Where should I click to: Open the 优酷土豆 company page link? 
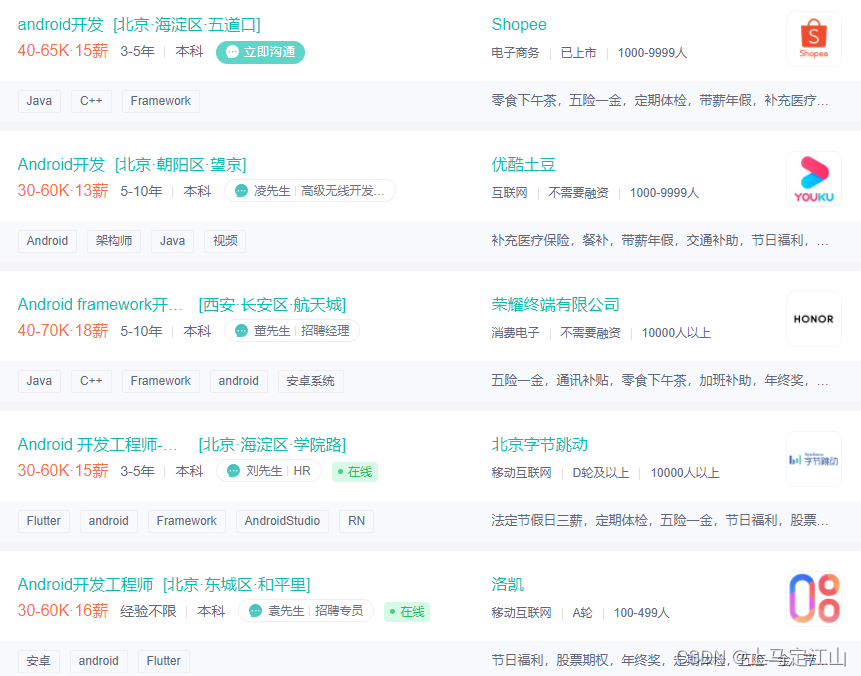[x=523, y=165]
